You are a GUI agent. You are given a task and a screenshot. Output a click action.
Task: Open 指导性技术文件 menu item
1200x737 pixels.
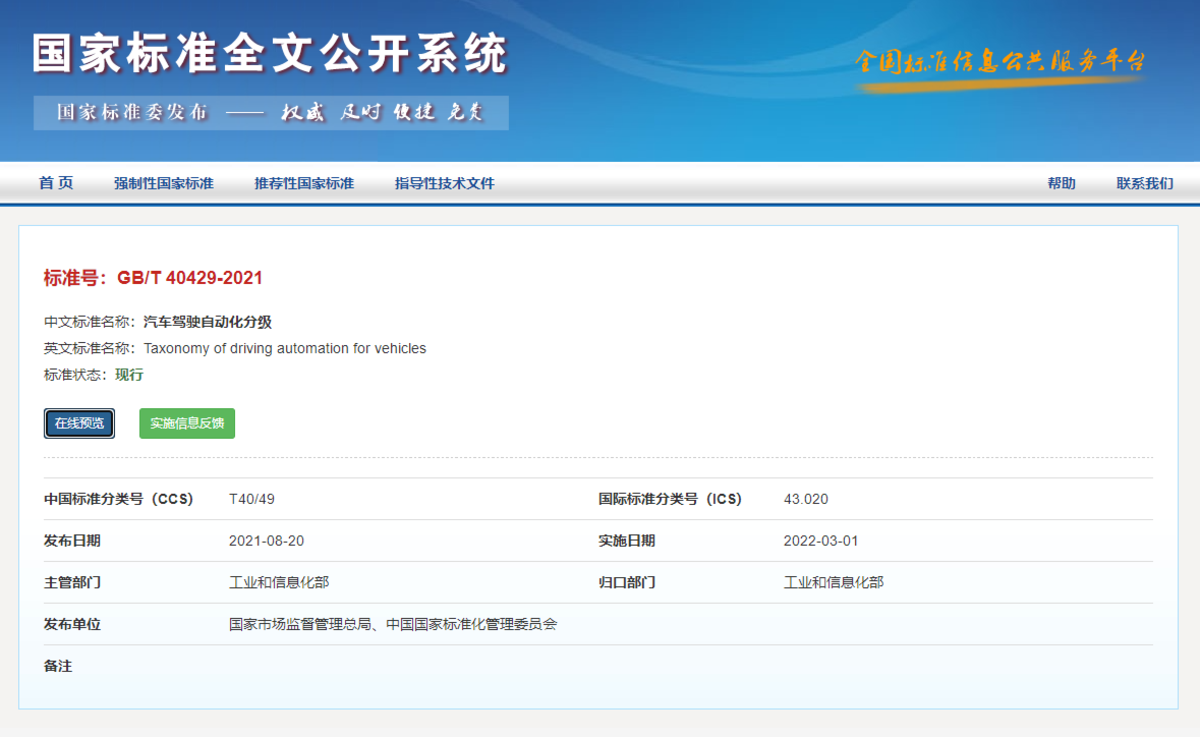(x=445, y=183)
